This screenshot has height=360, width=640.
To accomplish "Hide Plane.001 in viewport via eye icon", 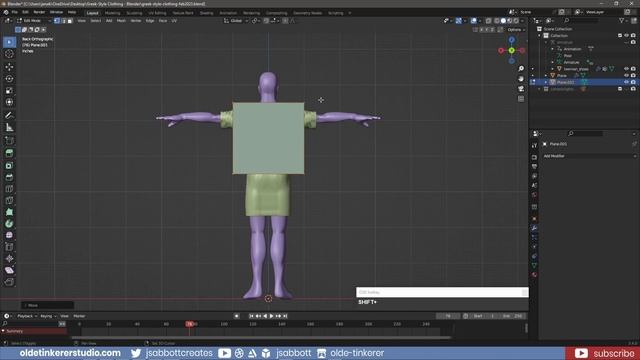I will coord(627,82).
